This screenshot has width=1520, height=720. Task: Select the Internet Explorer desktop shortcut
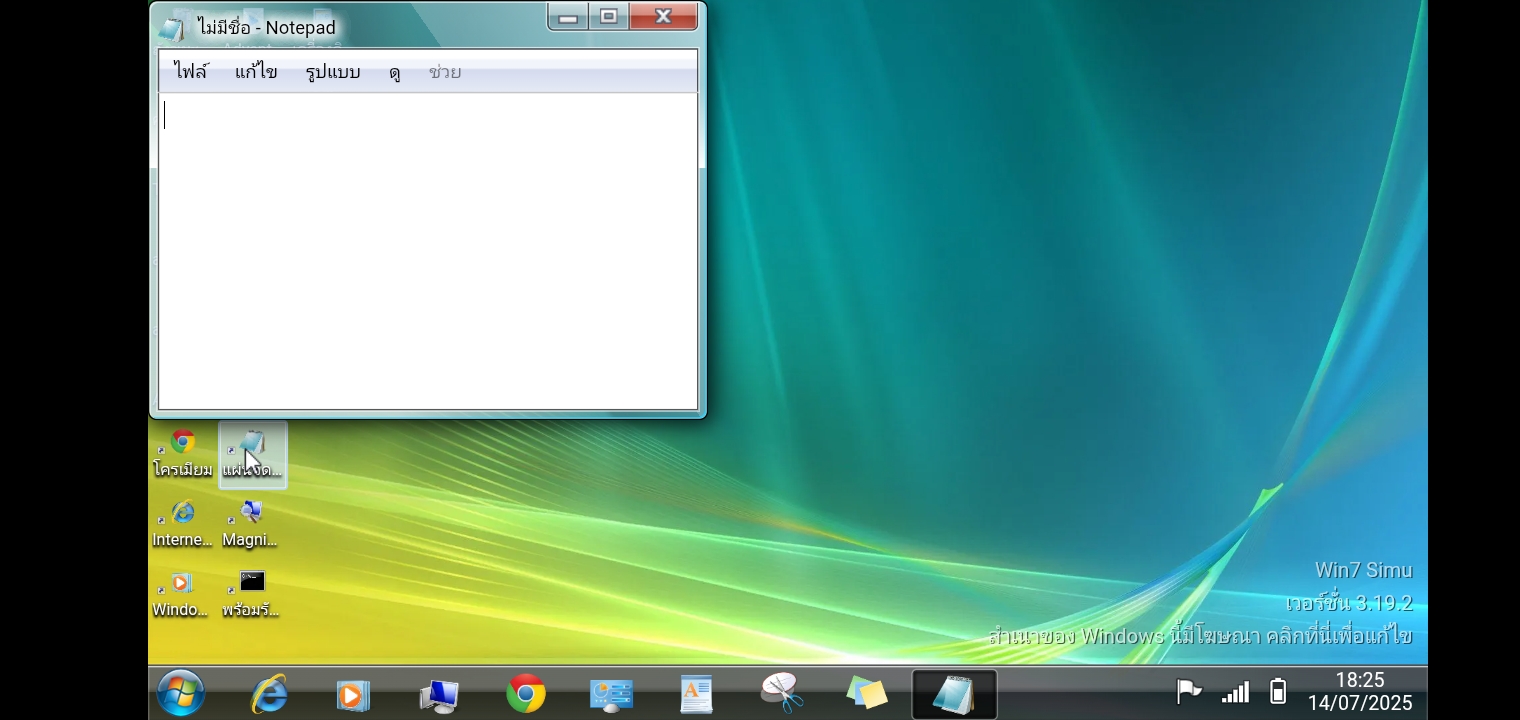click(182, 525)
